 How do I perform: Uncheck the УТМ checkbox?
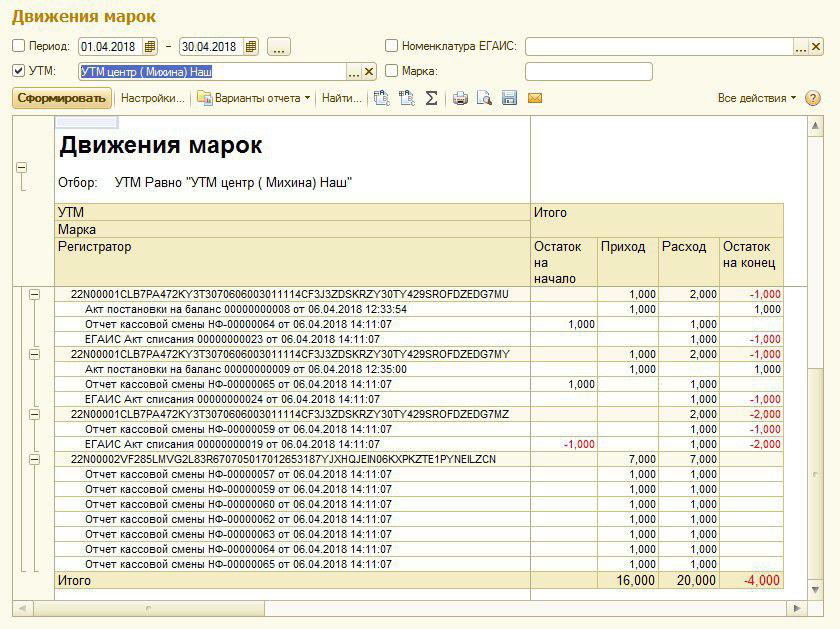click(19, 70)
